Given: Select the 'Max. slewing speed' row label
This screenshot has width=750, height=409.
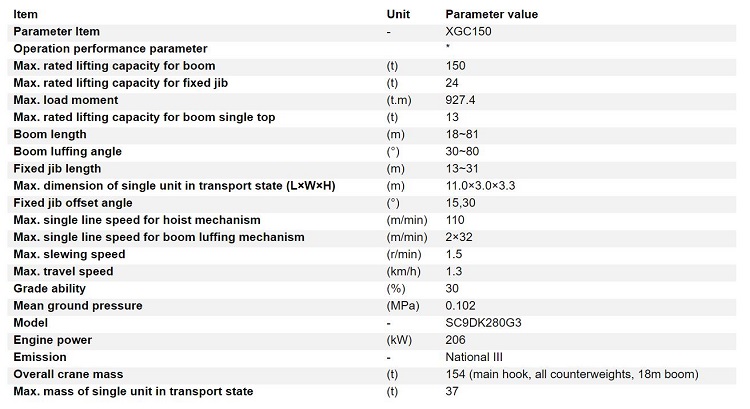Looking at the screenshot, I should tap(69, 254).
